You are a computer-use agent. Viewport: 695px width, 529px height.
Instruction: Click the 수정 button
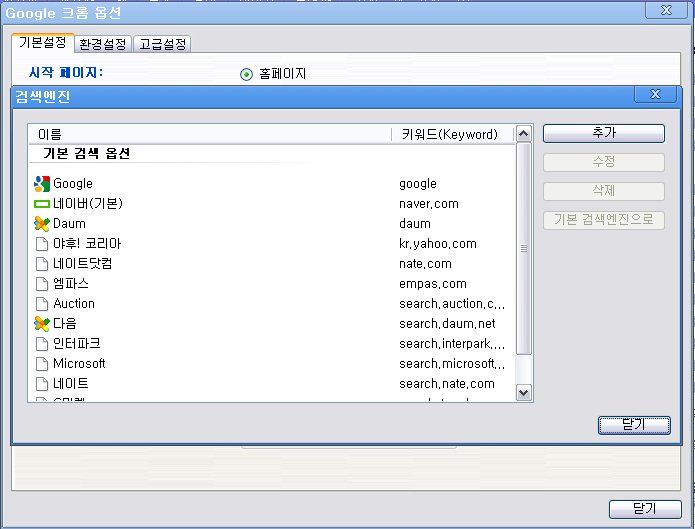pyautogui.click(x=604, y=162)
